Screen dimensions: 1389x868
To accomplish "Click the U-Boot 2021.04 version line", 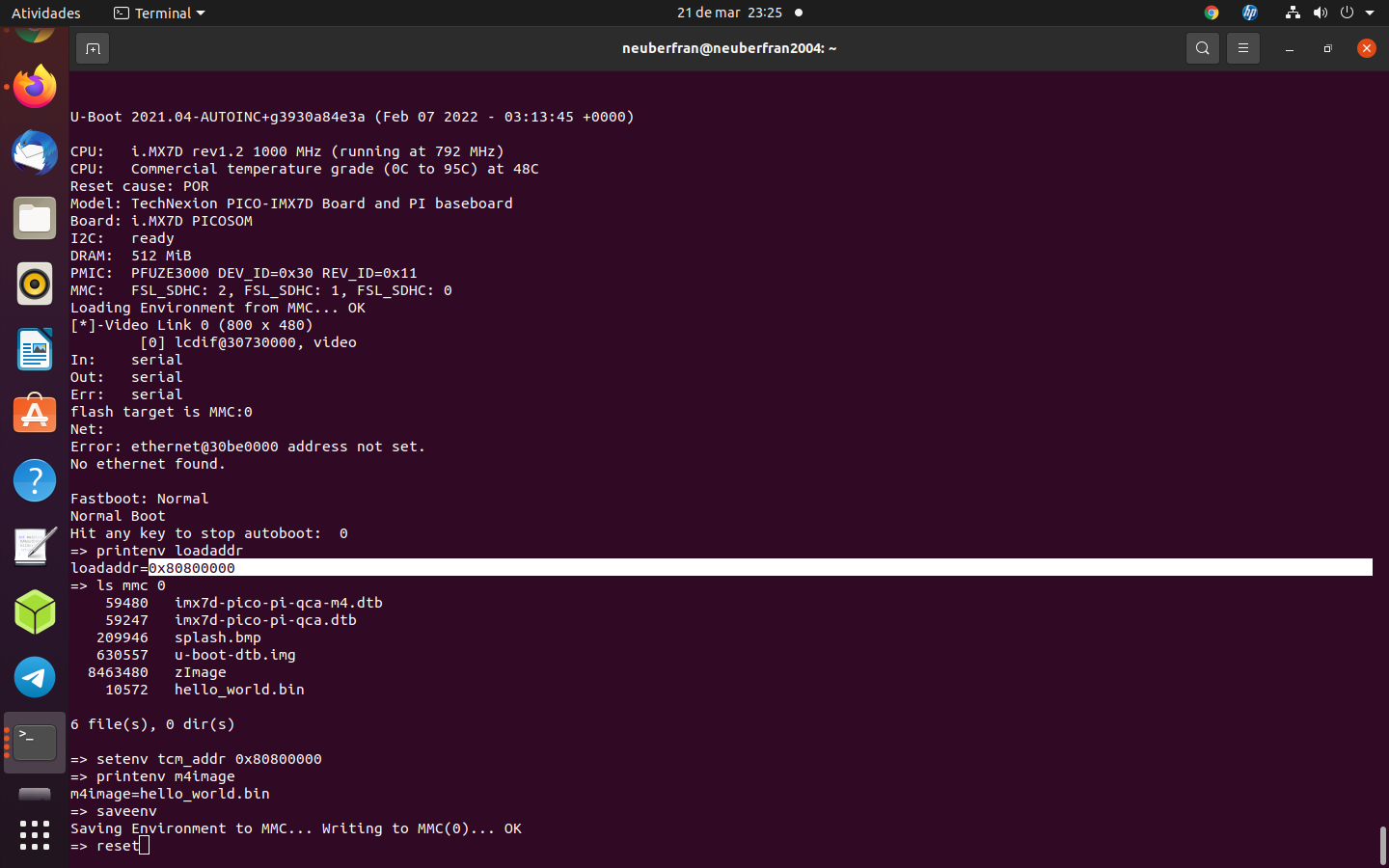I will [352, 117].
